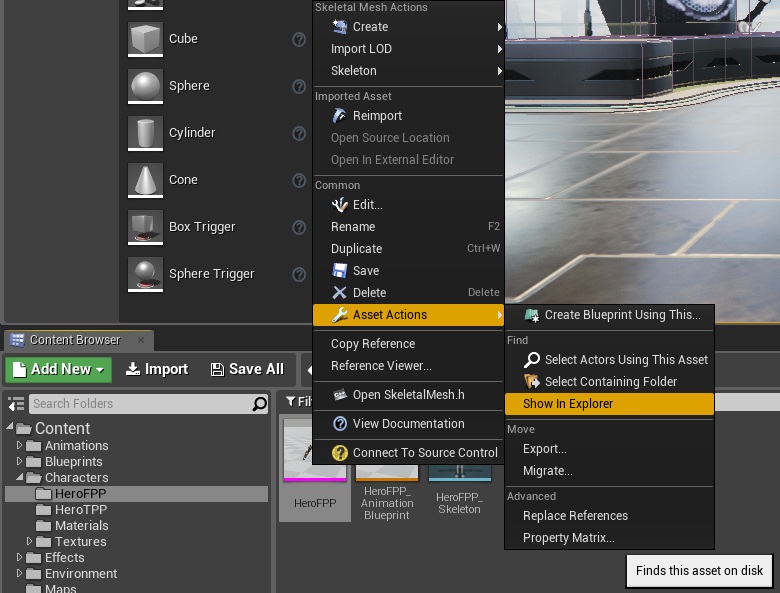Open help for the Sphere Trigger item

(299, 274)
